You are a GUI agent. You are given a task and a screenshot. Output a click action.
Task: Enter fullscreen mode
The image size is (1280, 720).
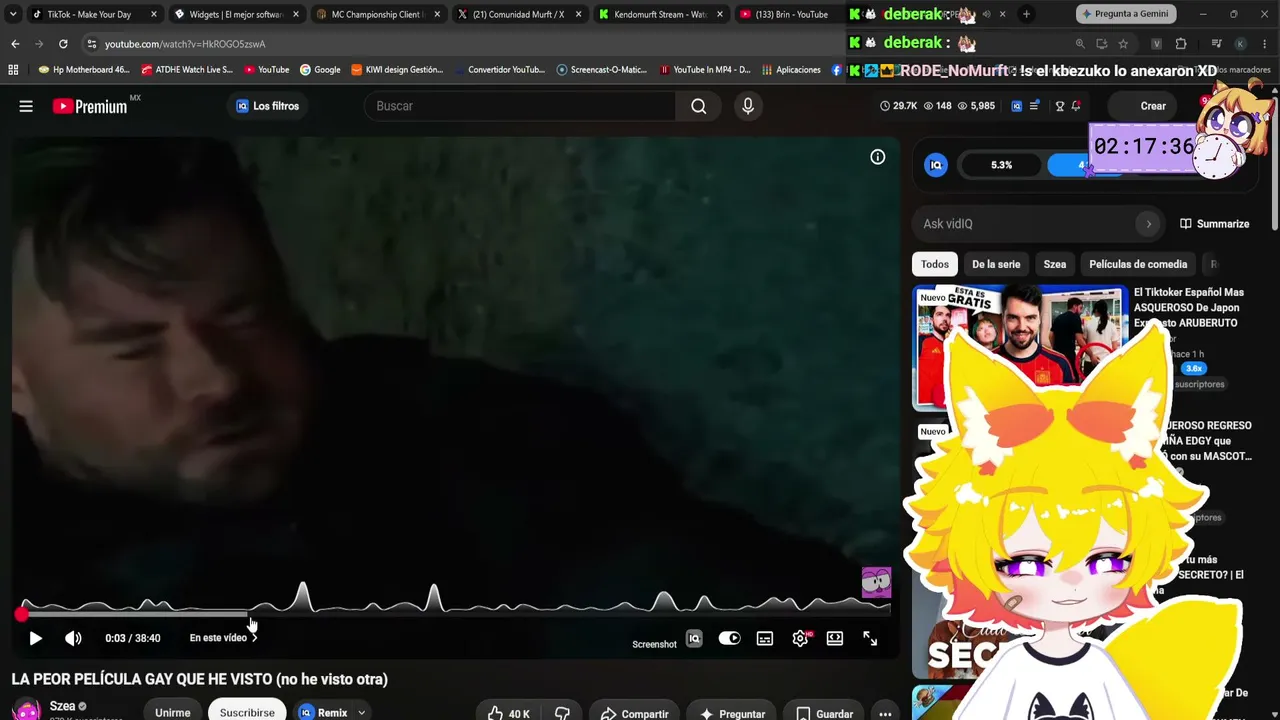click(870, 638)
